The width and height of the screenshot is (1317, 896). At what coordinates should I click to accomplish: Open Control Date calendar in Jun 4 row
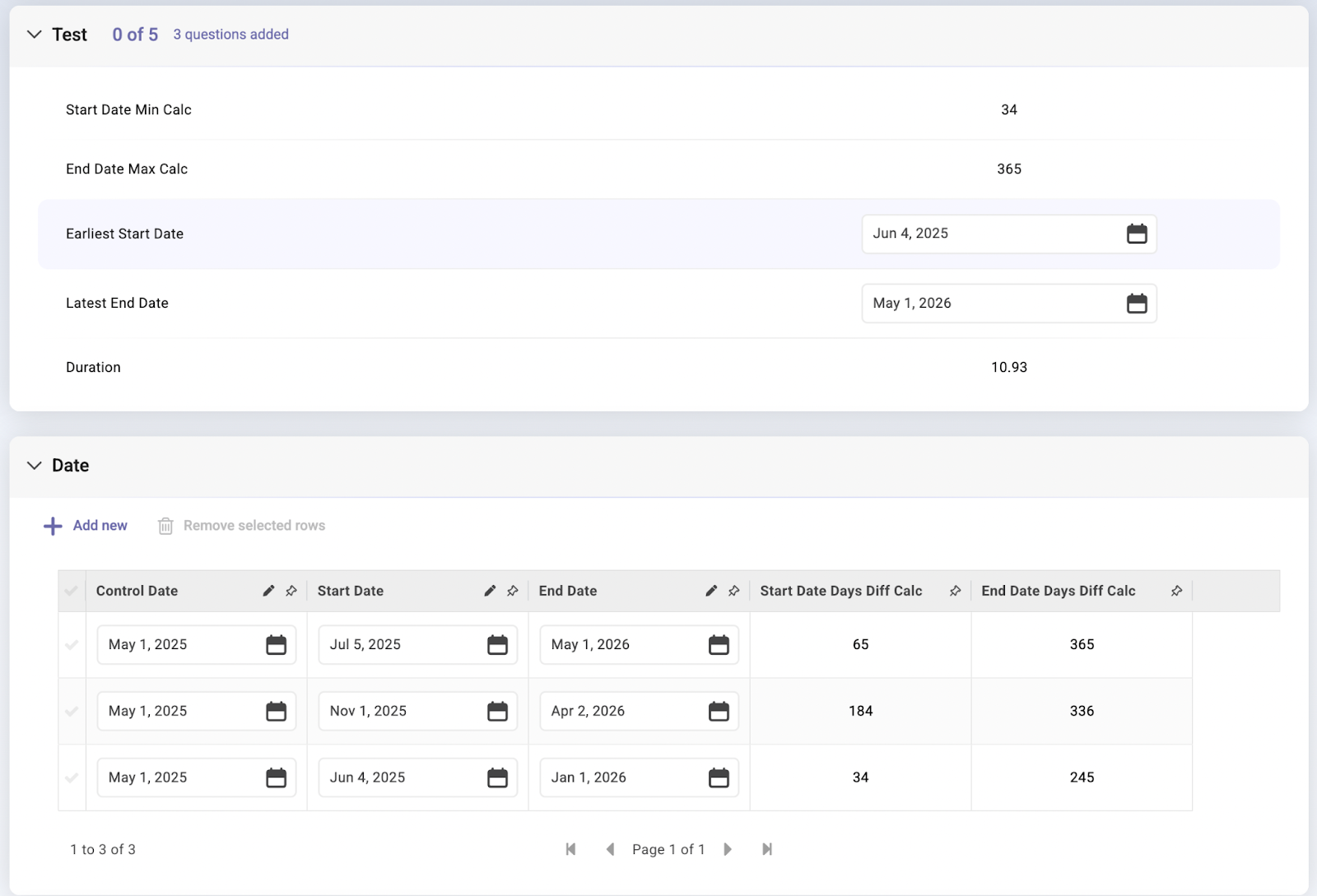point(276,778)
